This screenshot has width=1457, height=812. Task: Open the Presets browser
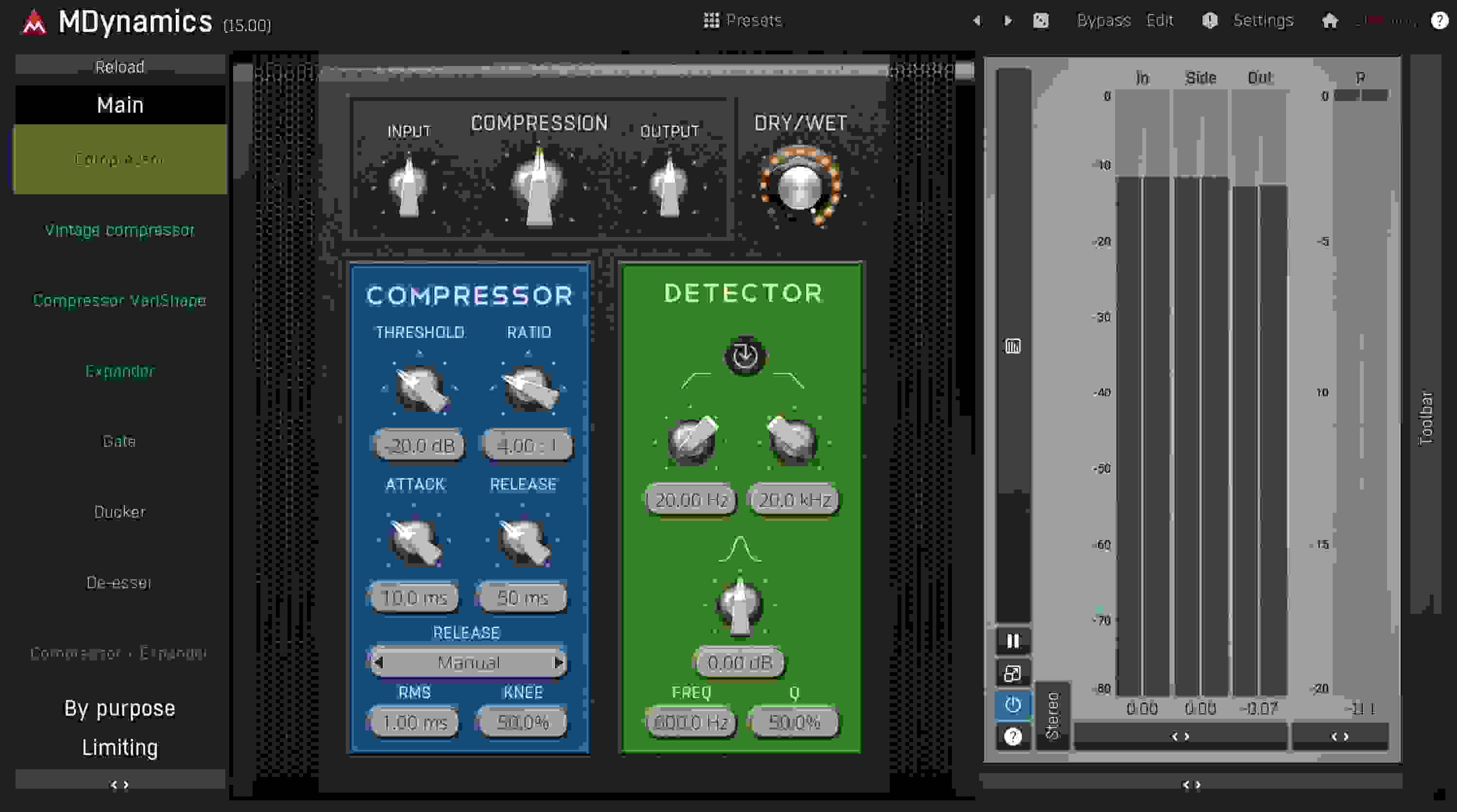pyautogui.click(x=745, y=20)
